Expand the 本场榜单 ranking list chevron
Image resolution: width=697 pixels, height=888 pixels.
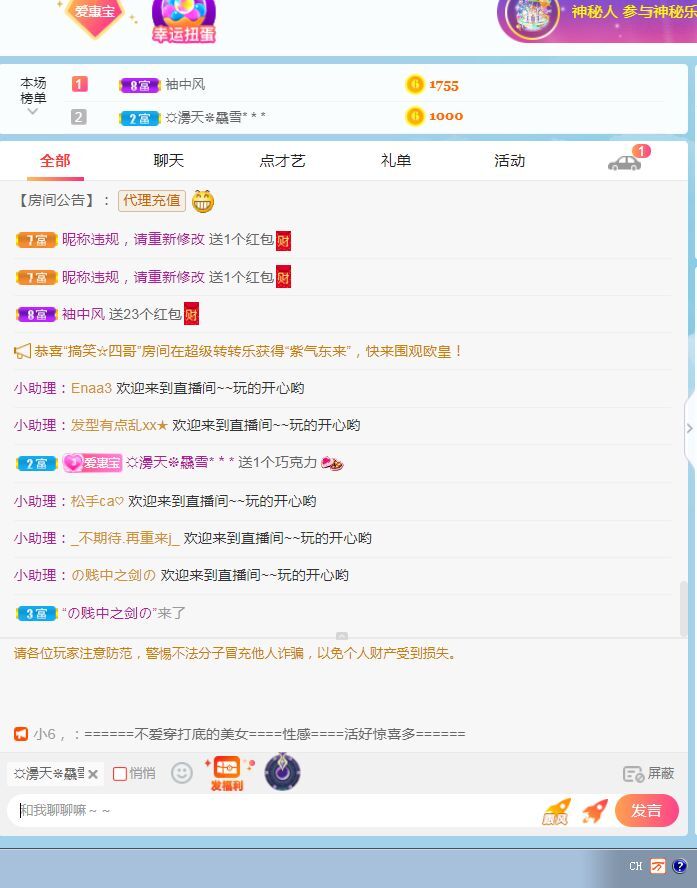coord(33,112)
